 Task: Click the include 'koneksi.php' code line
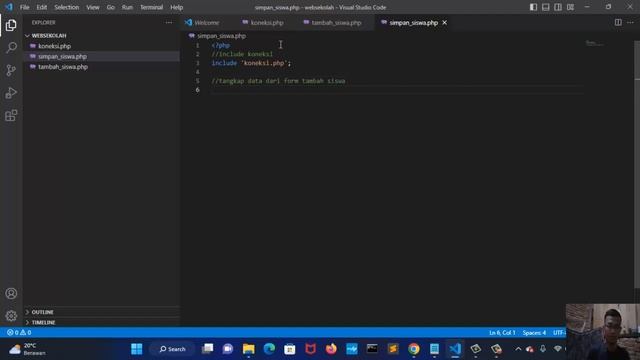251,63
